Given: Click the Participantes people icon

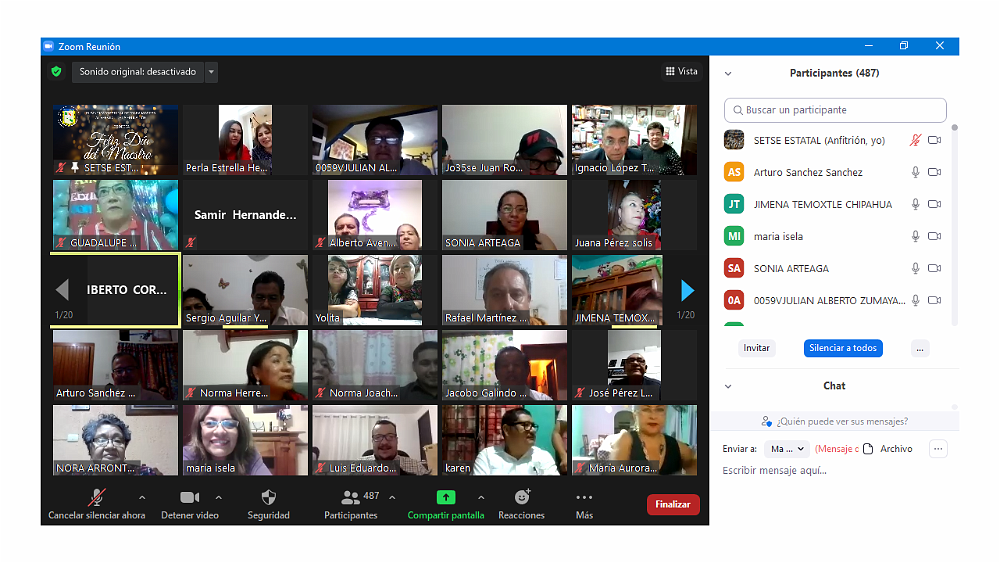Looking at the screenshot, I should click(350, 497).
